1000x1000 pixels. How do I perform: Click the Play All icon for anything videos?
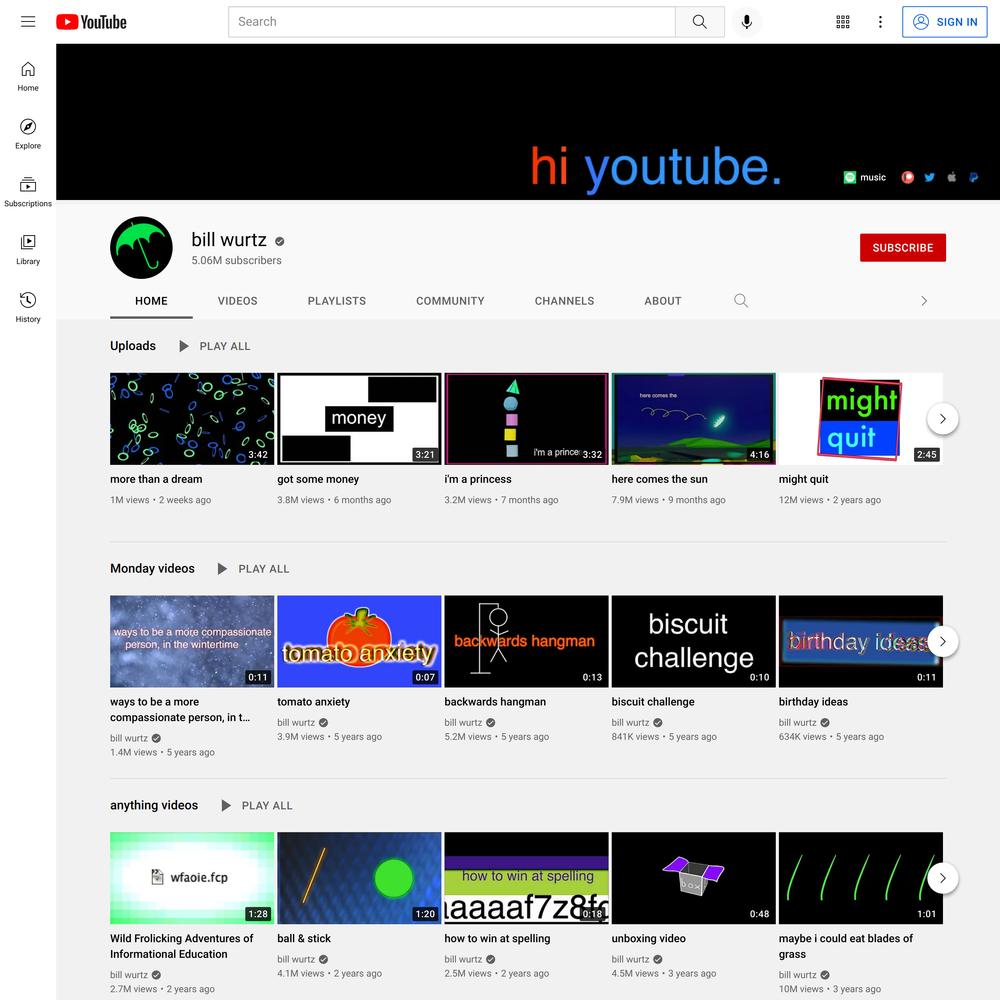[x=226, y=805]
